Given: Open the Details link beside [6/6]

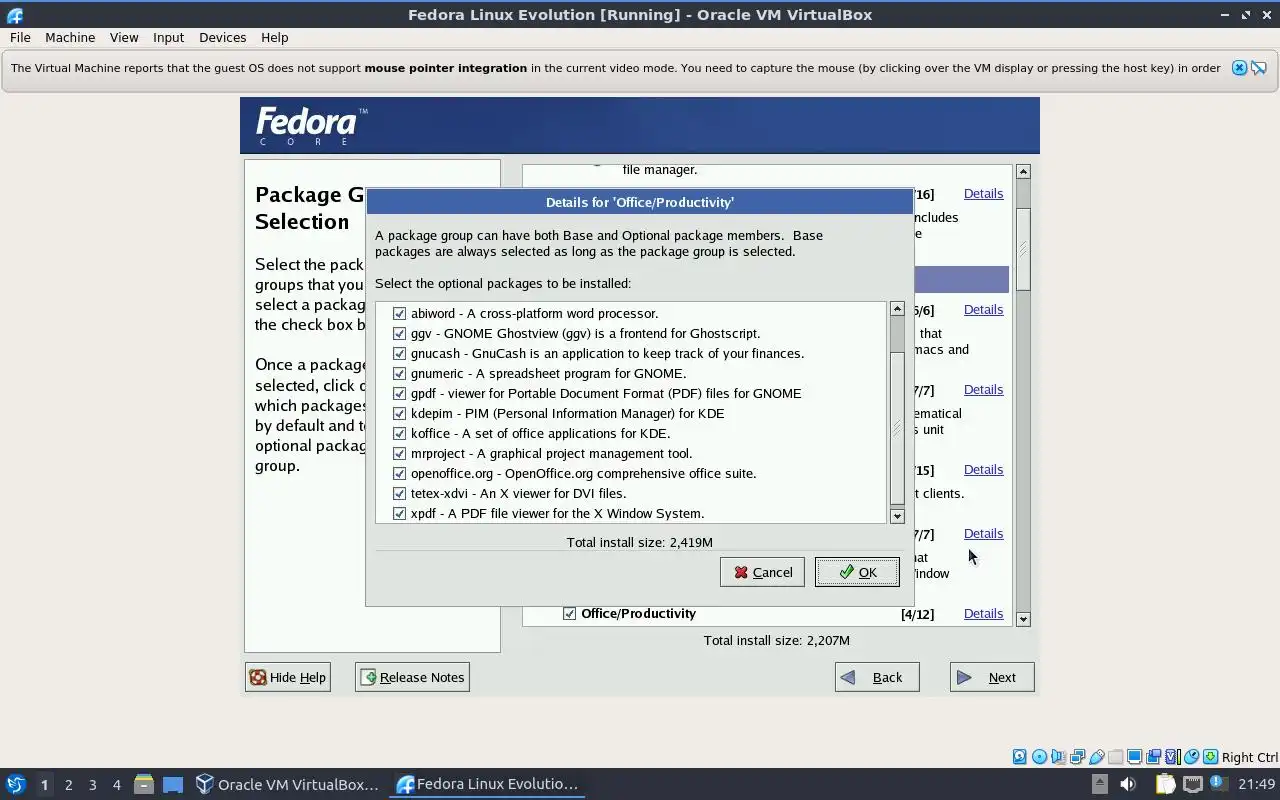Looking at the screenshot, I should (983, 309).
